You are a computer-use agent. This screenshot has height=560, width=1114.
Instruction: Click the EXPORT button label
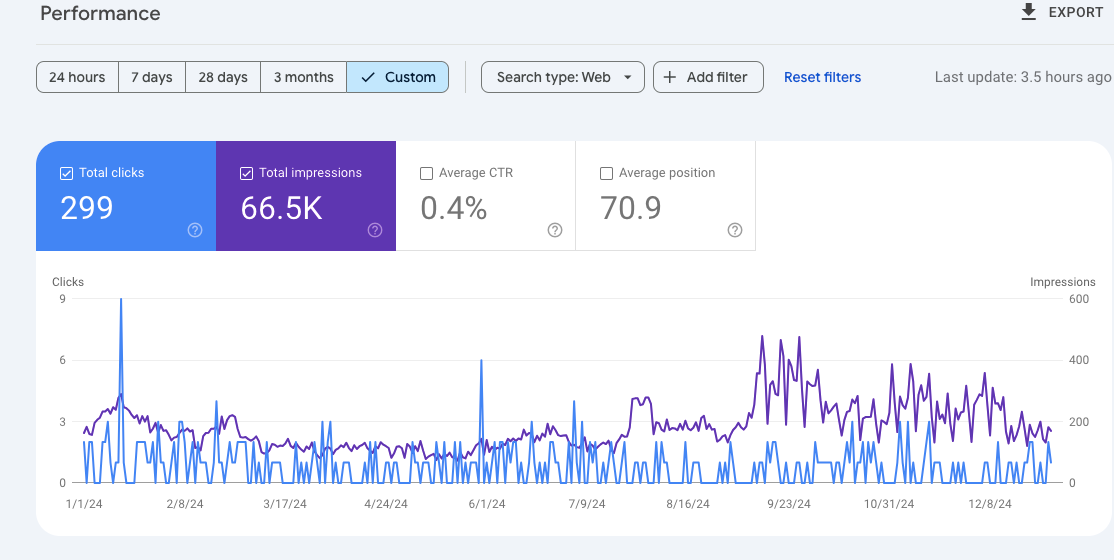[1075, 12]
